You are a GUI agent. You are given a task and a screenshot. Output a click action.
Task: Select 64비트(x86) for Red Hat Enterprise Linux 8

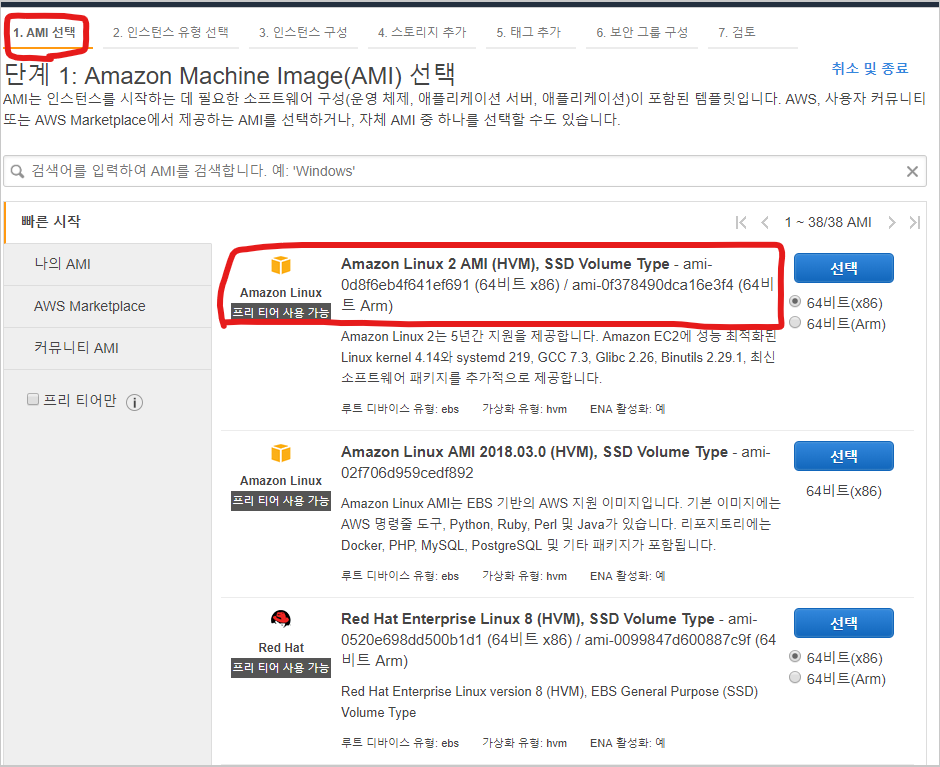pos(795,656)
